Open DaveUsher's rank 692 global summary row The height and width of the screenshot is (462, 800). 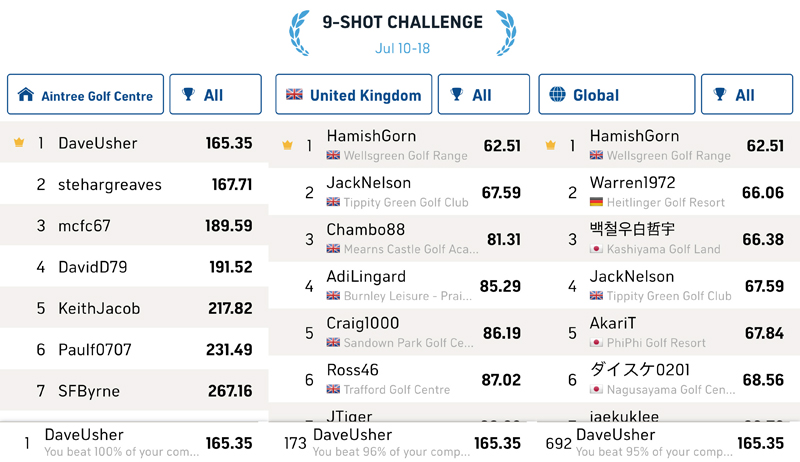tap(666, 443)
